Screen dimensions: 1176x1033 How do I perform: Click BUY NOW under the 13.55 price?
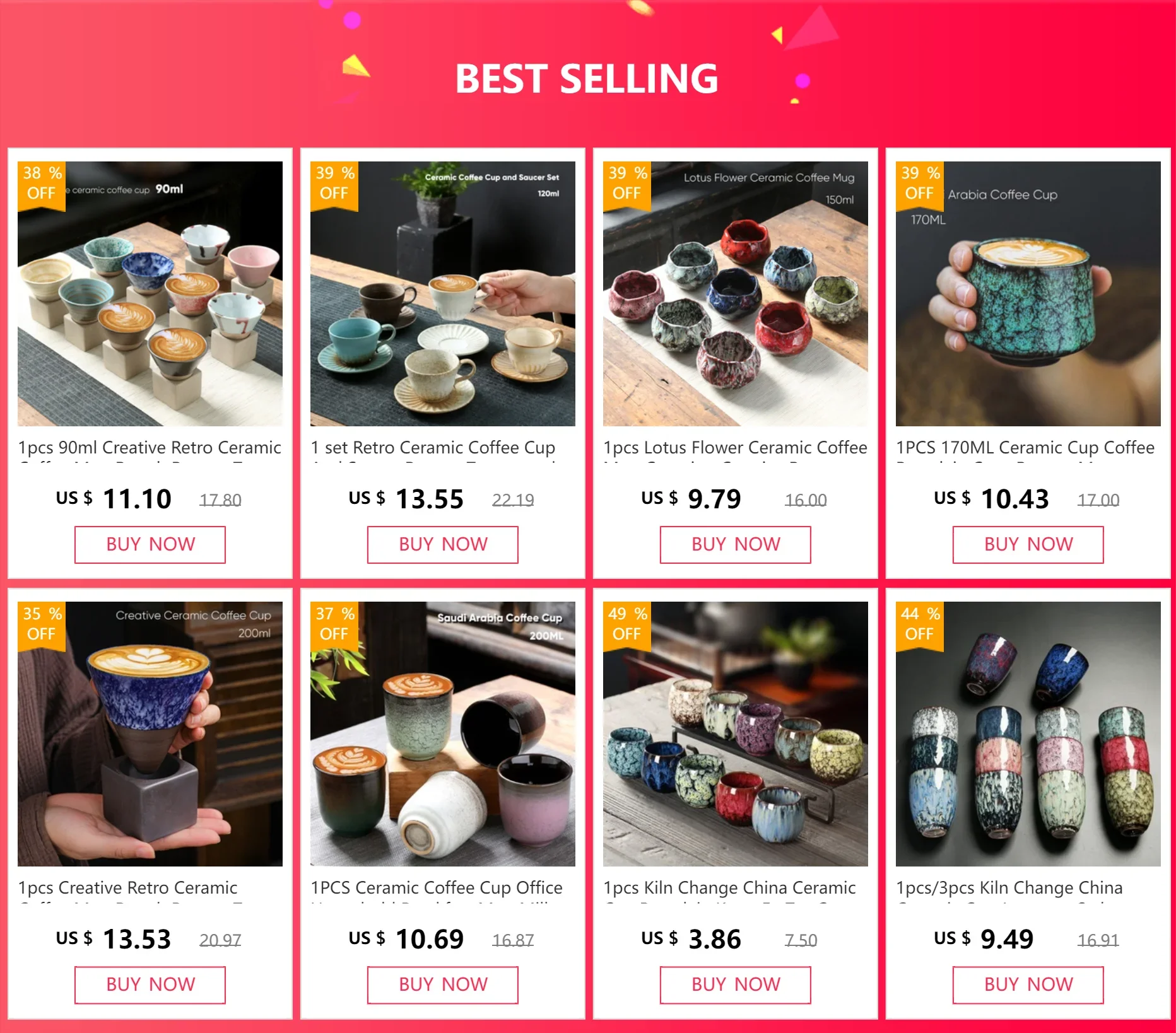pos(443,544)
